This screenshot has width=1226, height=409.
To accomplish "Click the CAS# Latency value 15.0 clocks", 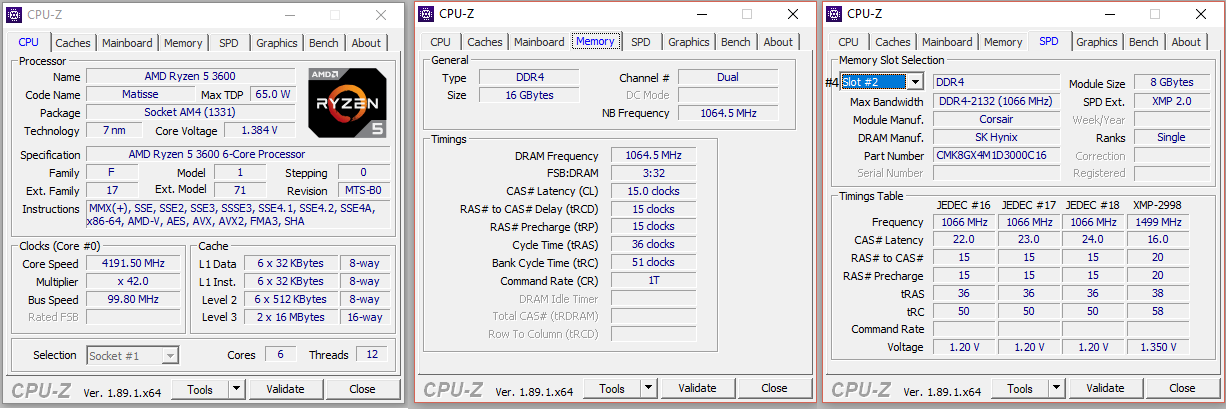I will coord(653,191).
